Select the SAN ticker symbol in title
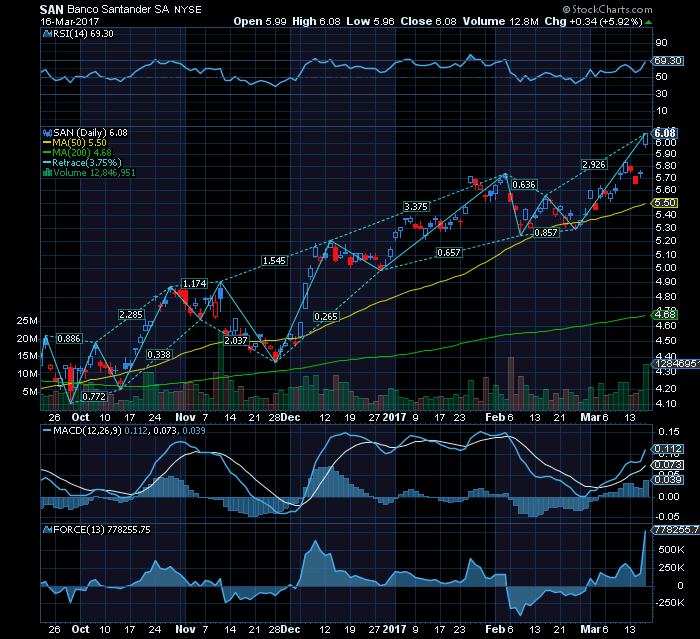The width and height of the screenshot is (700, 639). pos(51,9)
